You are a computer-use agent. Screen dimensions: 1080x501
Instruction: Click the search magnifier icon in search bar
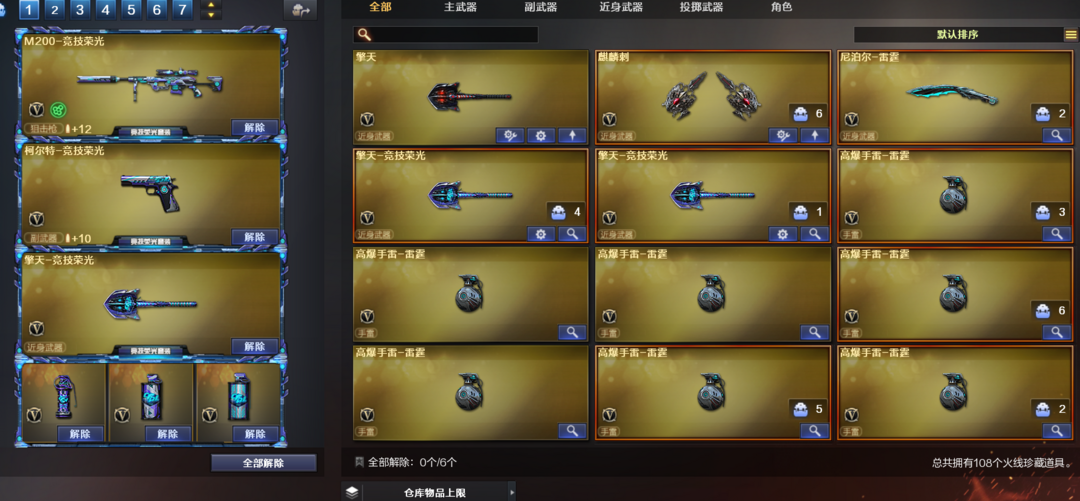(364, 34)
